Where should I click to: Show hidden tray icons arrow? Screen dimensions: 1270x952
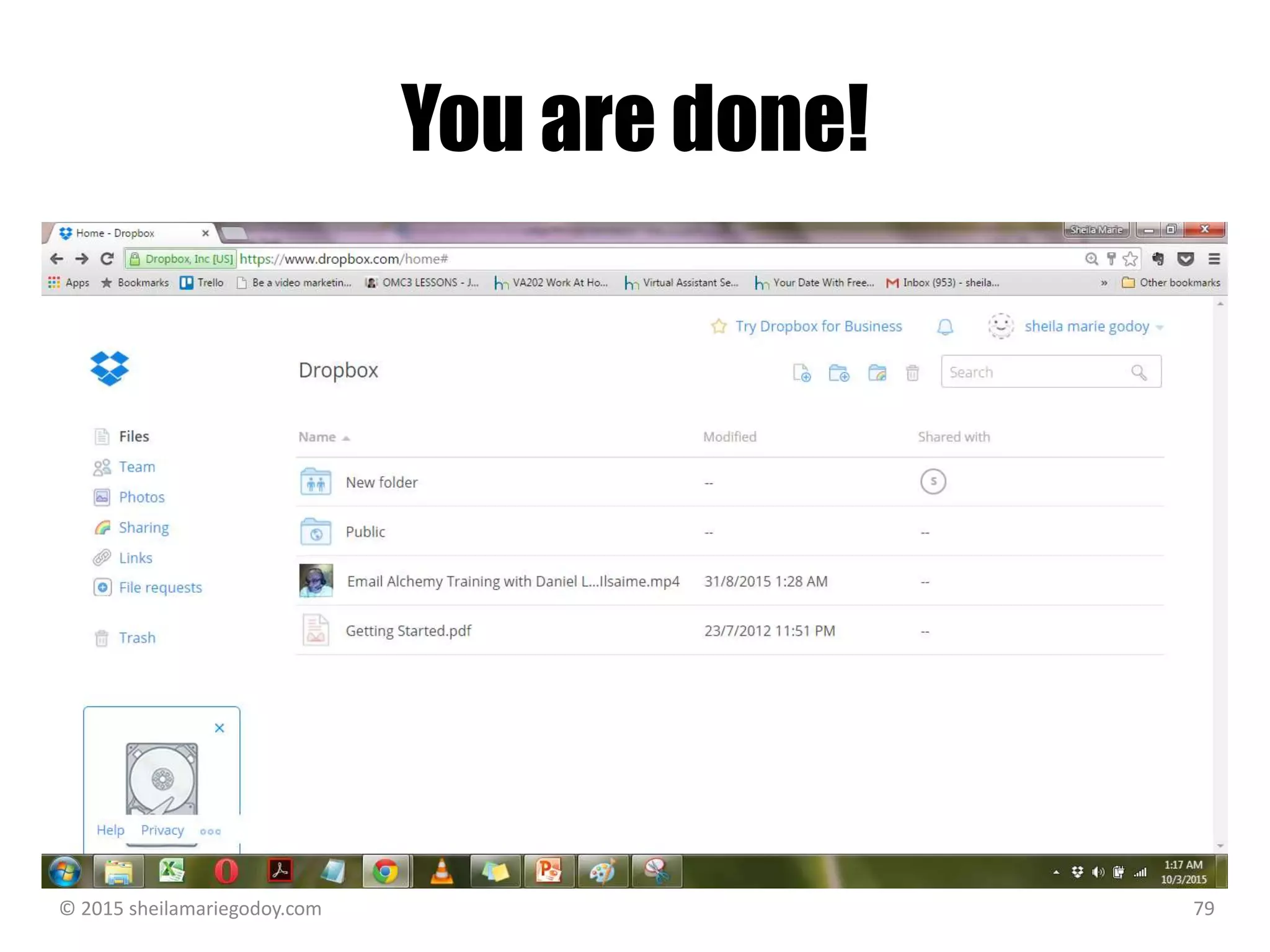click(x=1056, y=872)
